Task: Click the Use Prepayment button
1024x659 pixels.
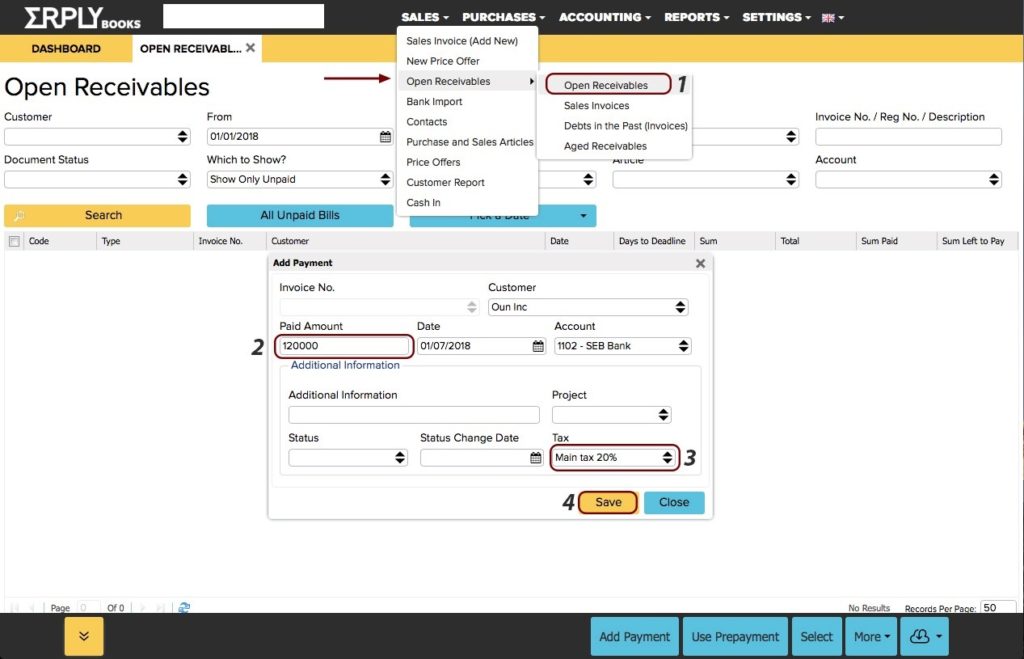Action: 735,636
